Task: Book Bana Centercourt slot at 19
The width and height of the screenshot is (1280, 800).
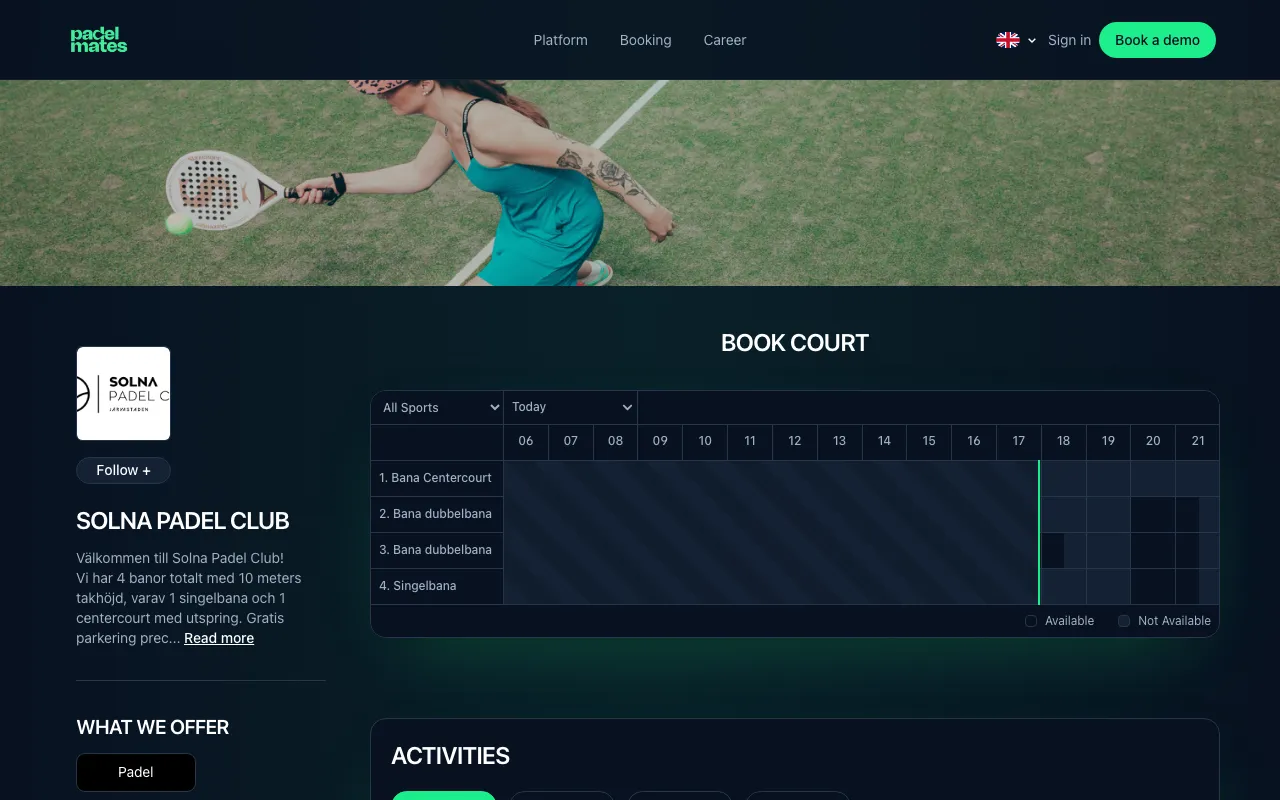Action: click(x=1108, y=478)
